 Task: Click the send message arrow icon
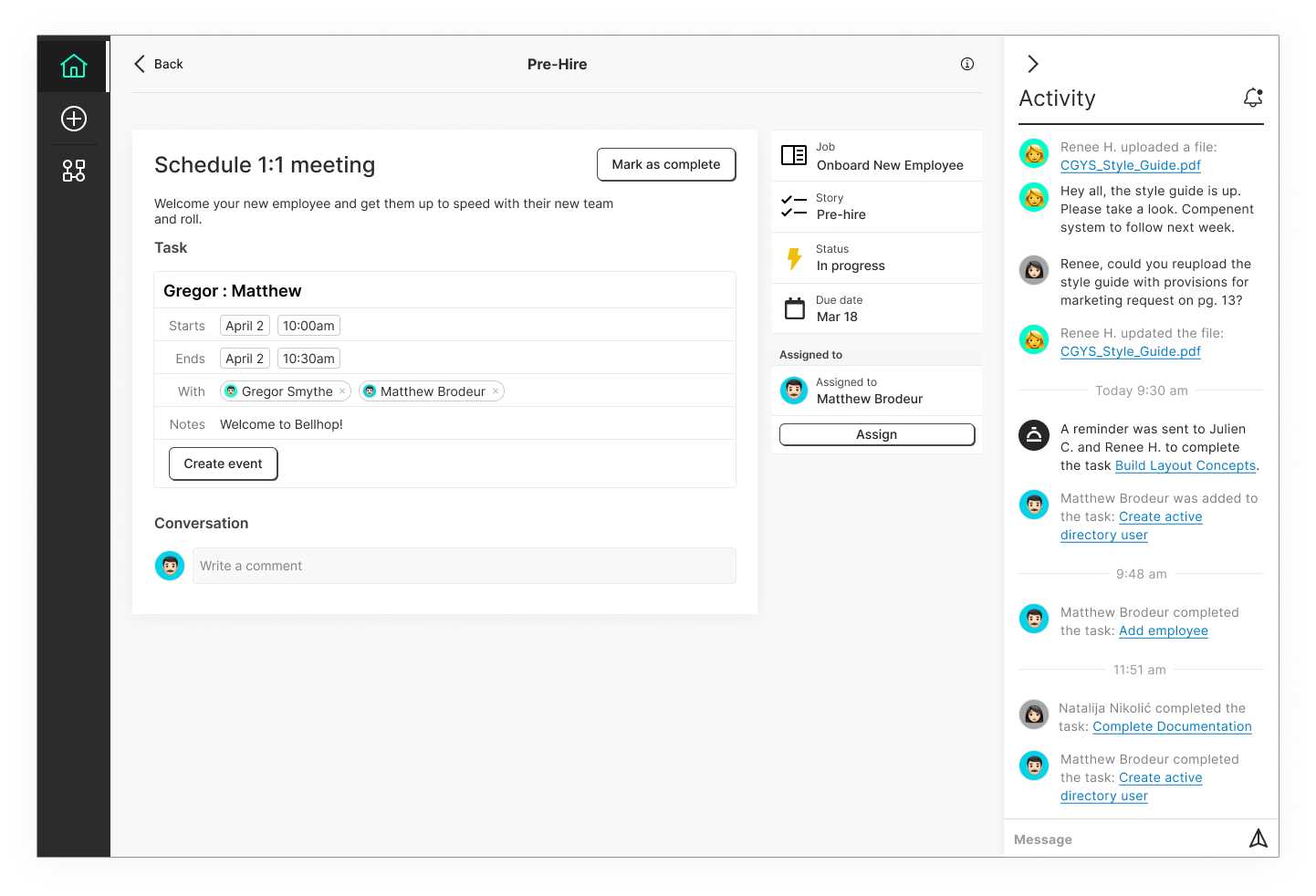[1259, 839]
